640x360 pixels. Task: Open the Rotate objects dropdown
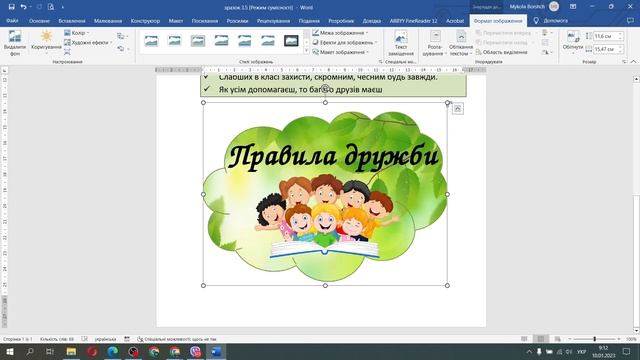546,52
